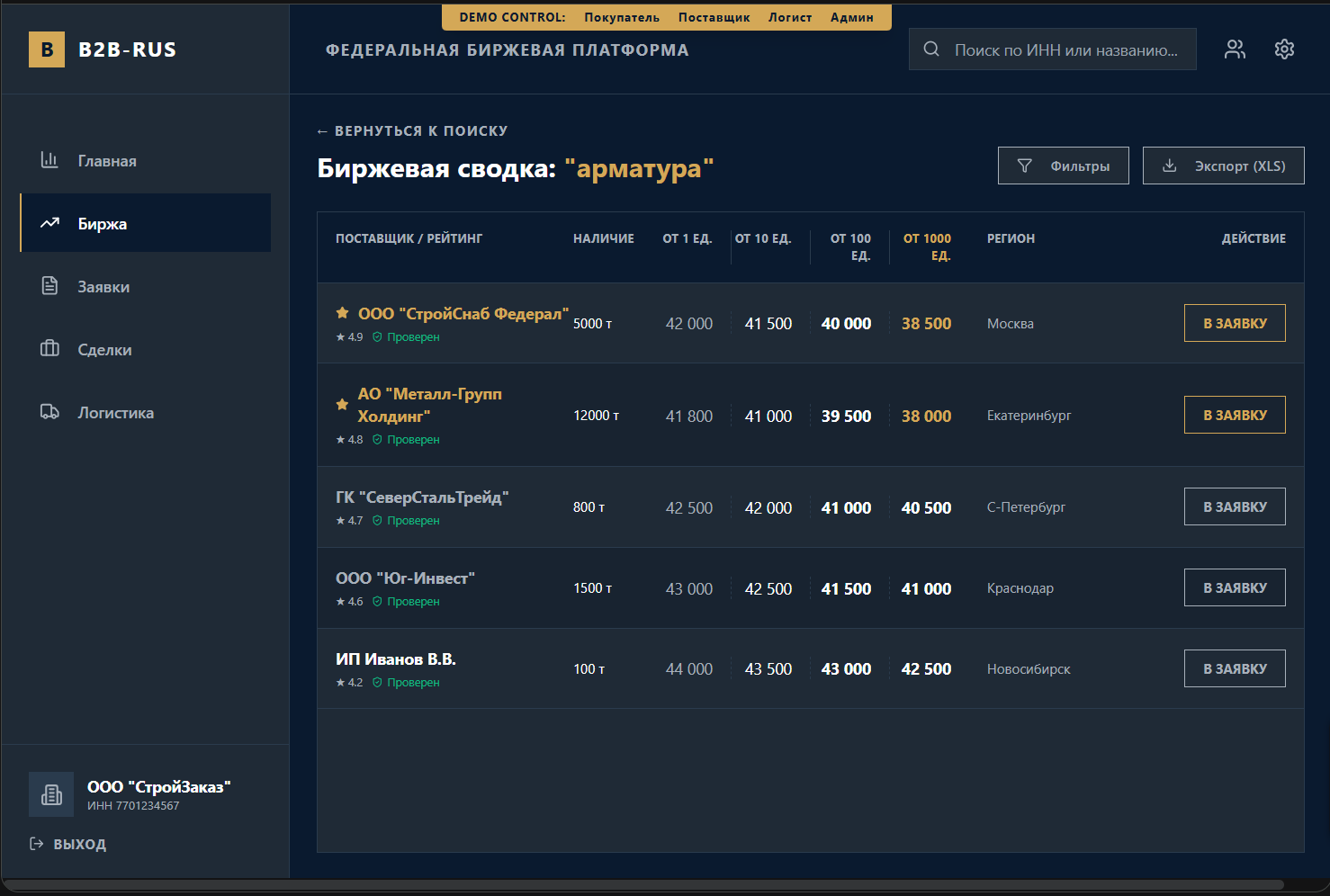
Task: Open the settings gear icon
Action: coord(1284,49)
